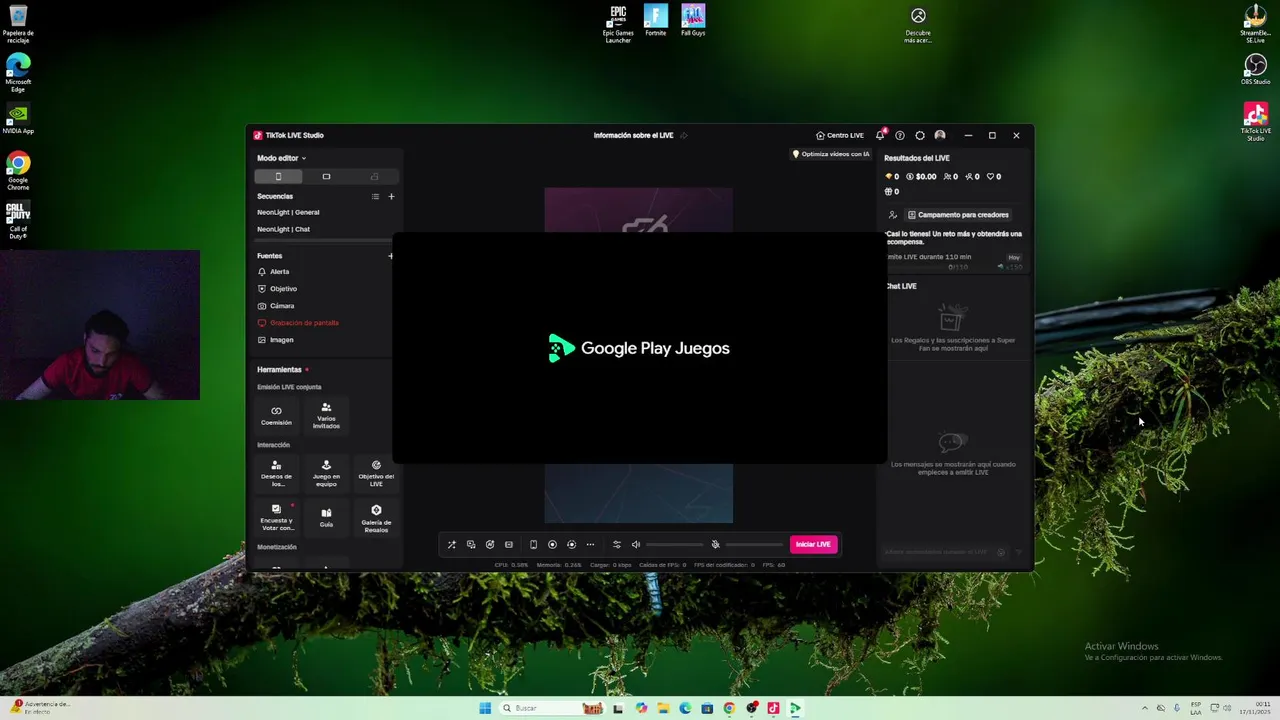Select the landscape screen layout button
1280x720 pixels.
coord(326,176)
